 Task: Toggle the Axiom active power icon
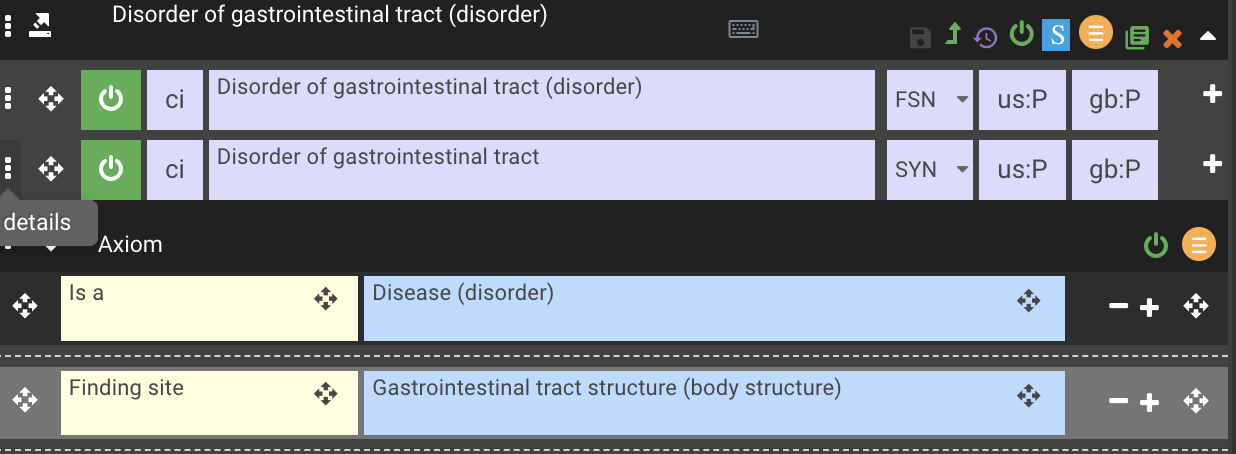(1156, 244)
